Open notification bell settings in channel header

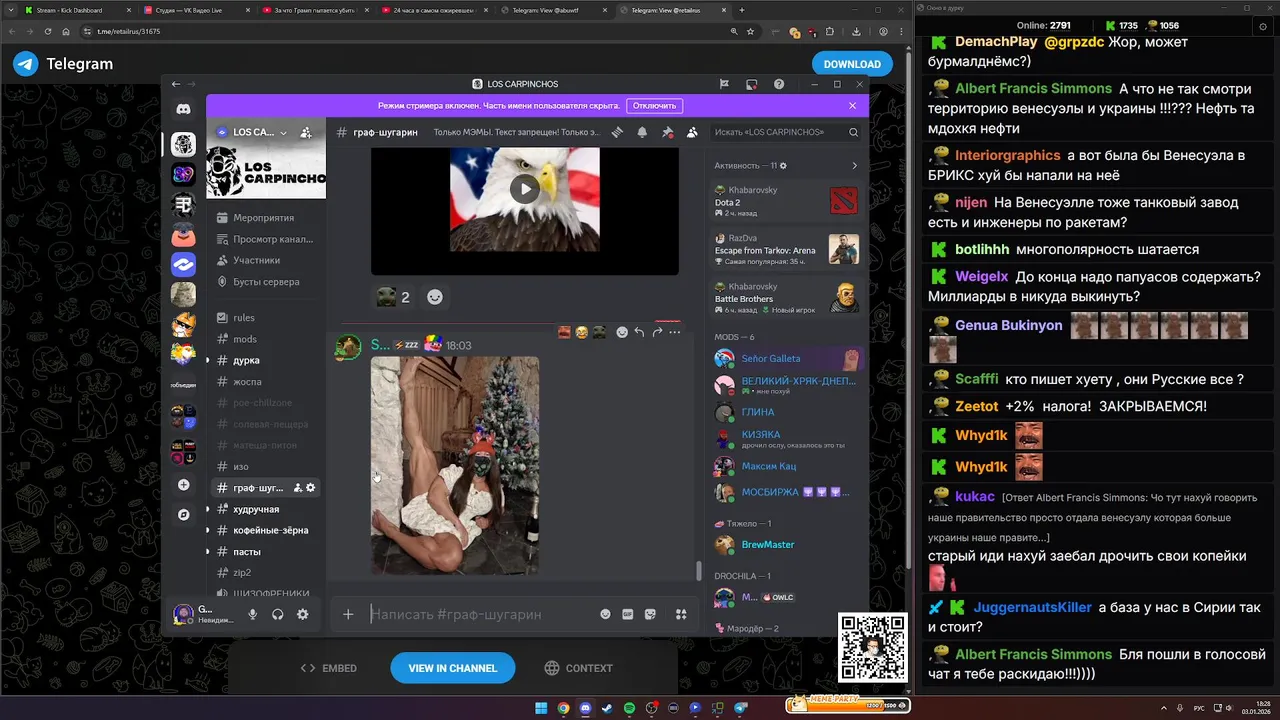[x=642, y=132]
